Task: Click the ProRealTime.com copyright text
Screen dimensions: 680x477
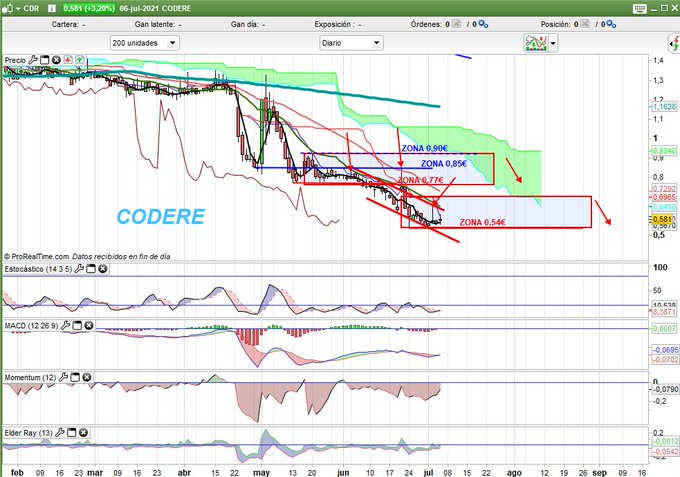Action: 88,256
